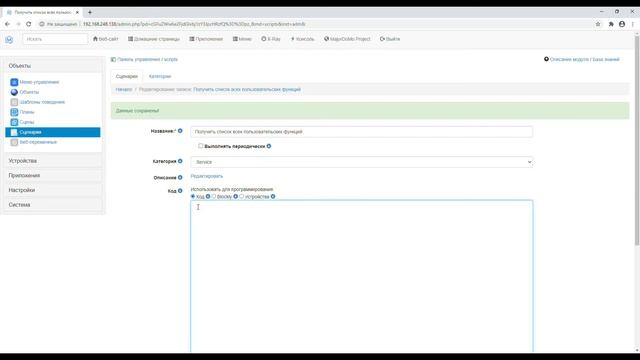Open browser extensions puzzle icon

(611, 24)
